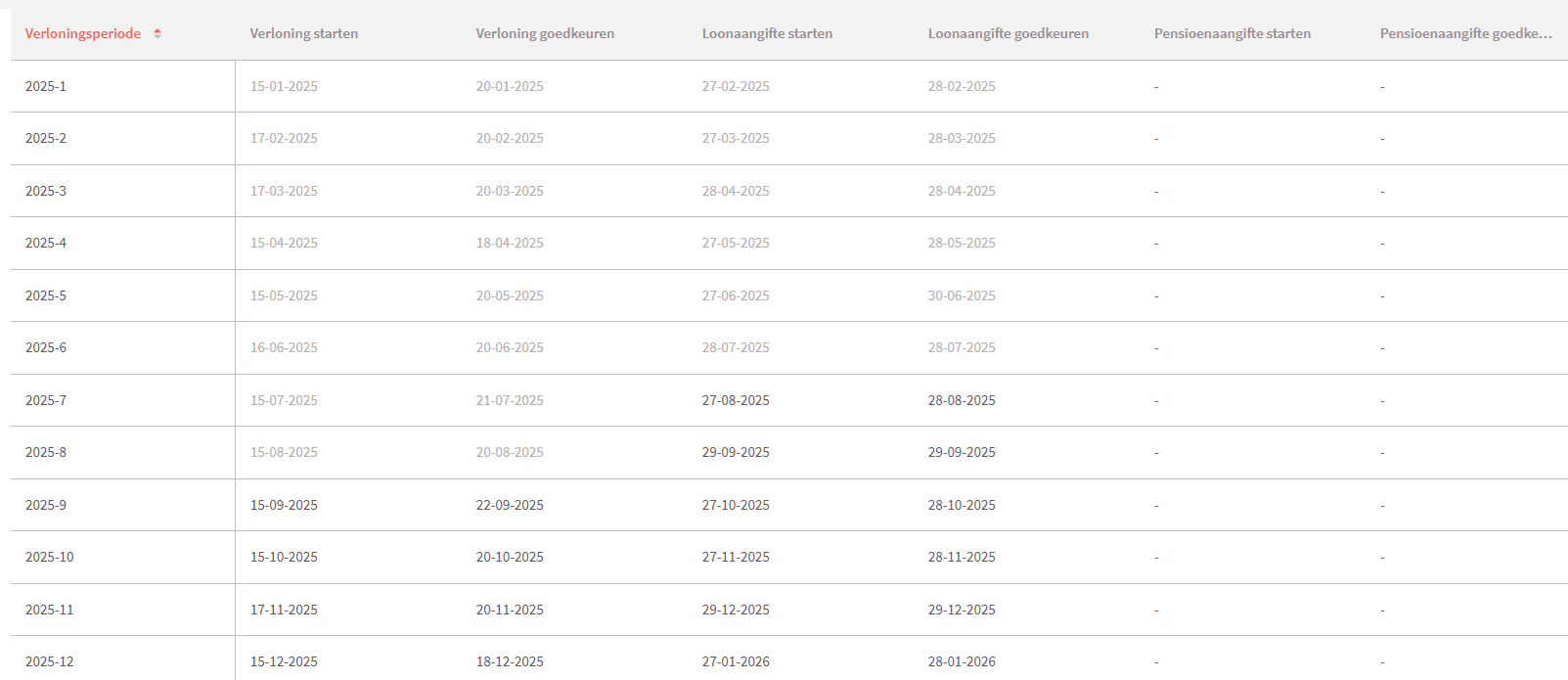Select period 2025-12 in the list

(x=50, y=661)
